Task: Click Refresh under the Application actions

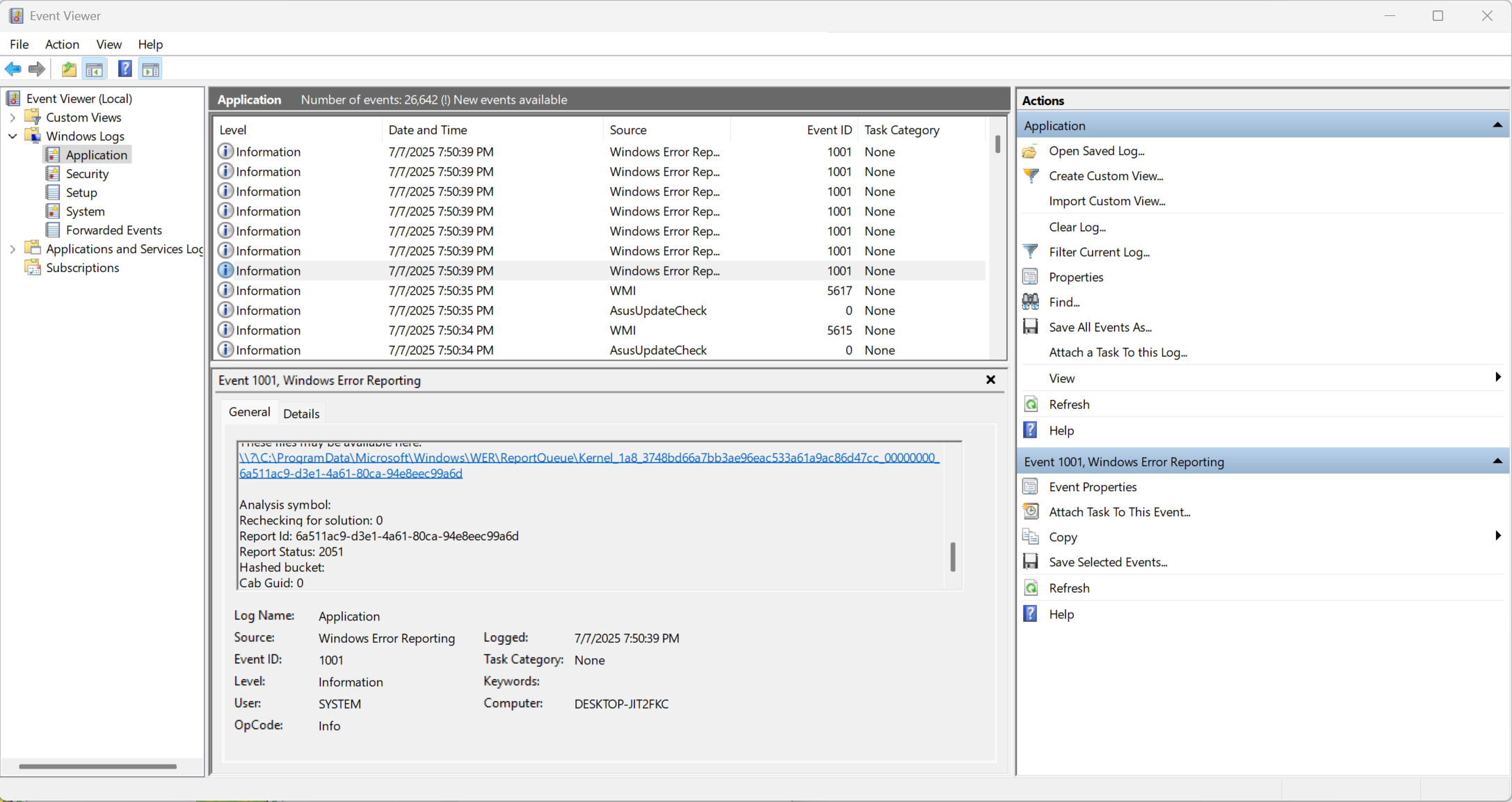Action: pos(1069,404)
